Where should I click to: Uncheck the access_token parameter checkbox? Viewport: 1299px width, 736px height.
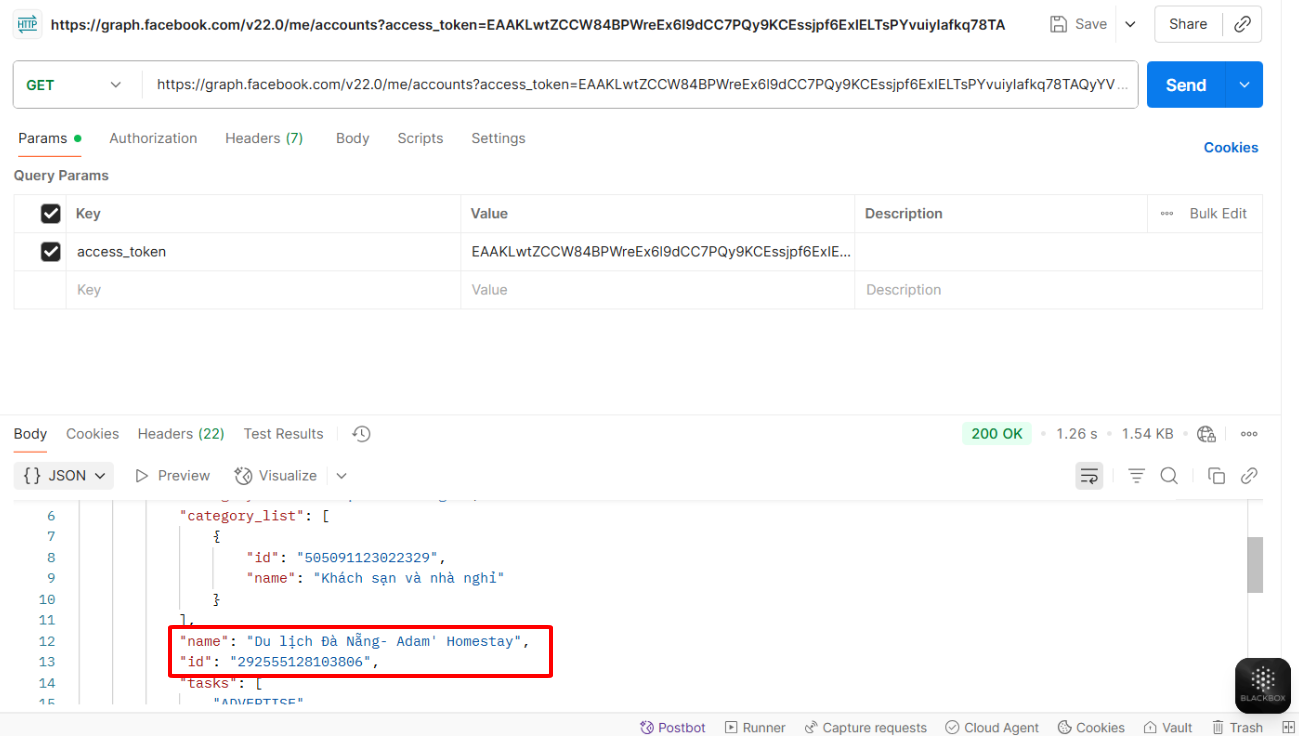(x=51, y=252)
